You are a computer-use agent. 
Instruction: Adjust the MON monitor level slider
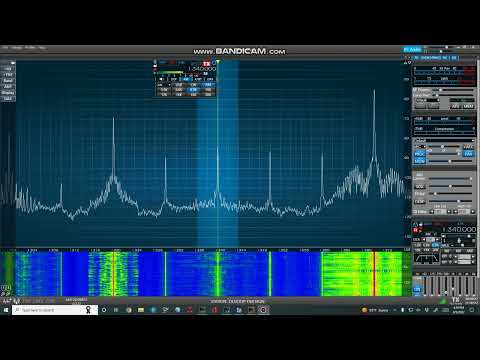tap(450, 161)
